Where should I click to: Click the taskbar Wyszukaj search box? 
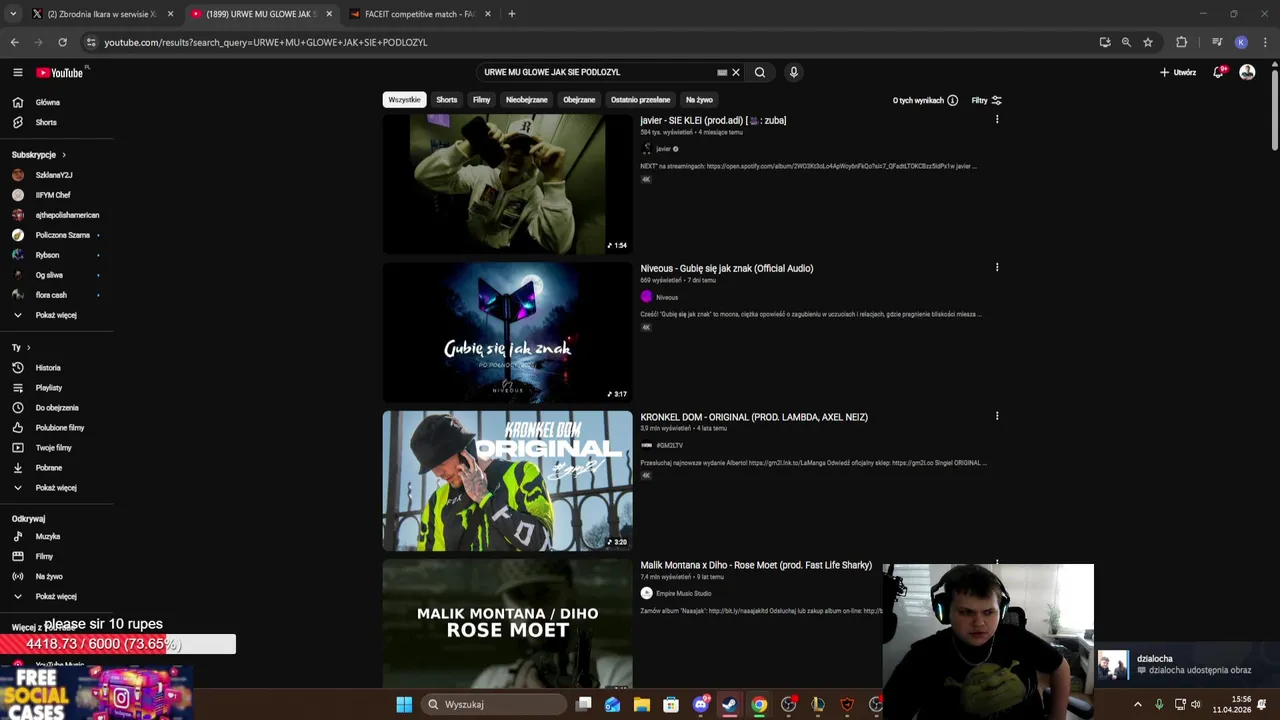494,704
